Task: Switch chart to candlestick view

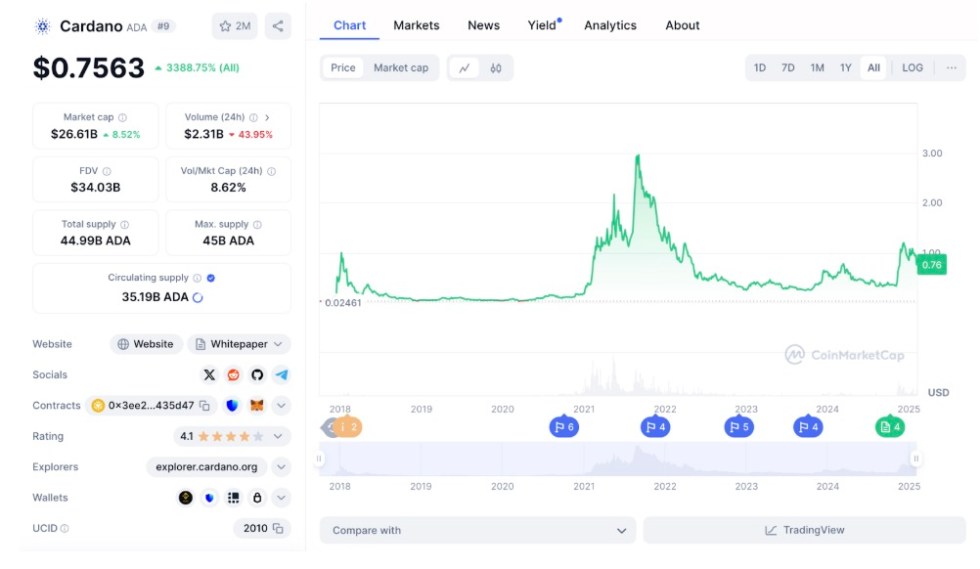Action: tap(495, 68)
